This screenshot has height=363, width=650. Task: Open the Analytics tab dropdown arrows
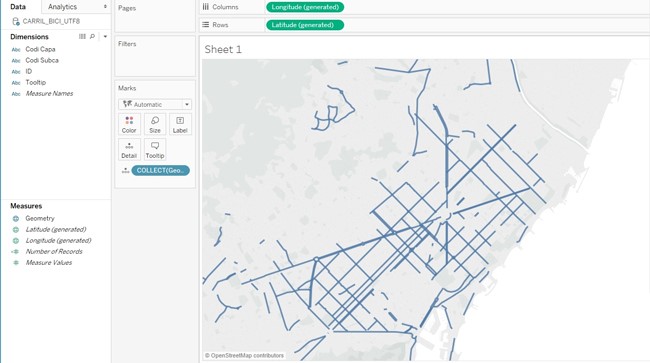point(105,7)
